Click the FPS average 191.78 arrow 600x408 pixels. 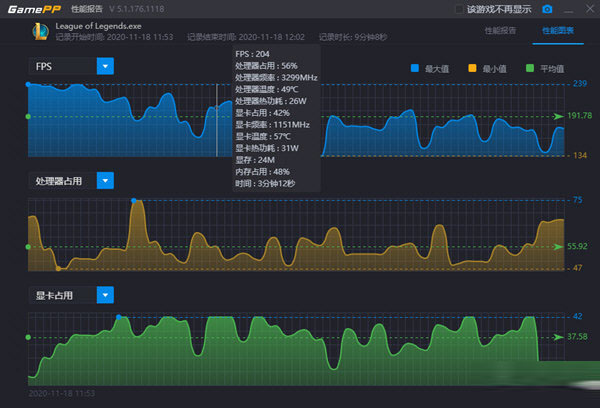[x=558, y=116]
